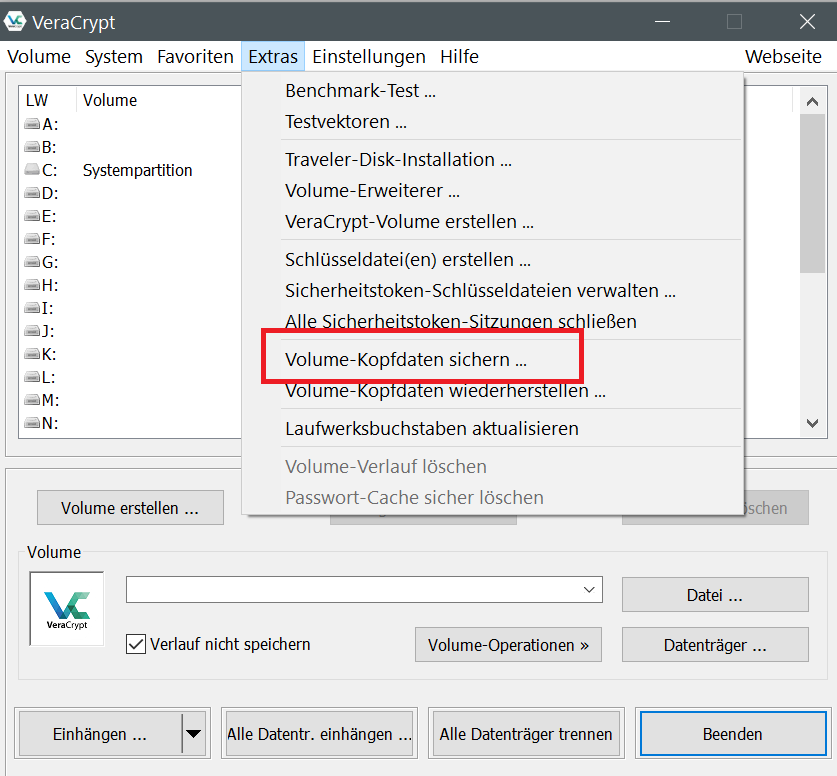Click Alle Datenträger trennen button

tap(526, 734)
